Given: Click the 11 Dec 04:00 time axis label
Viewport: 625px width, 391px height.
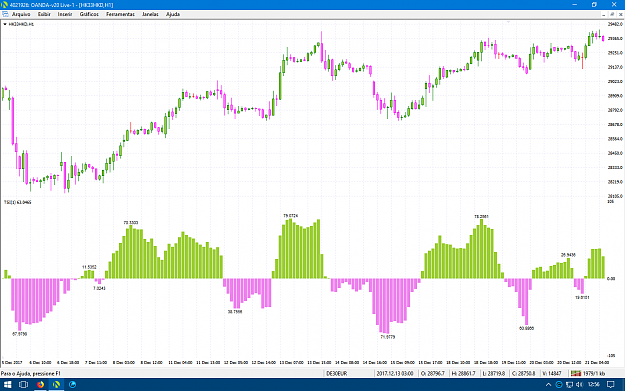Looking at the screenshot, I should tap(180, 363).
